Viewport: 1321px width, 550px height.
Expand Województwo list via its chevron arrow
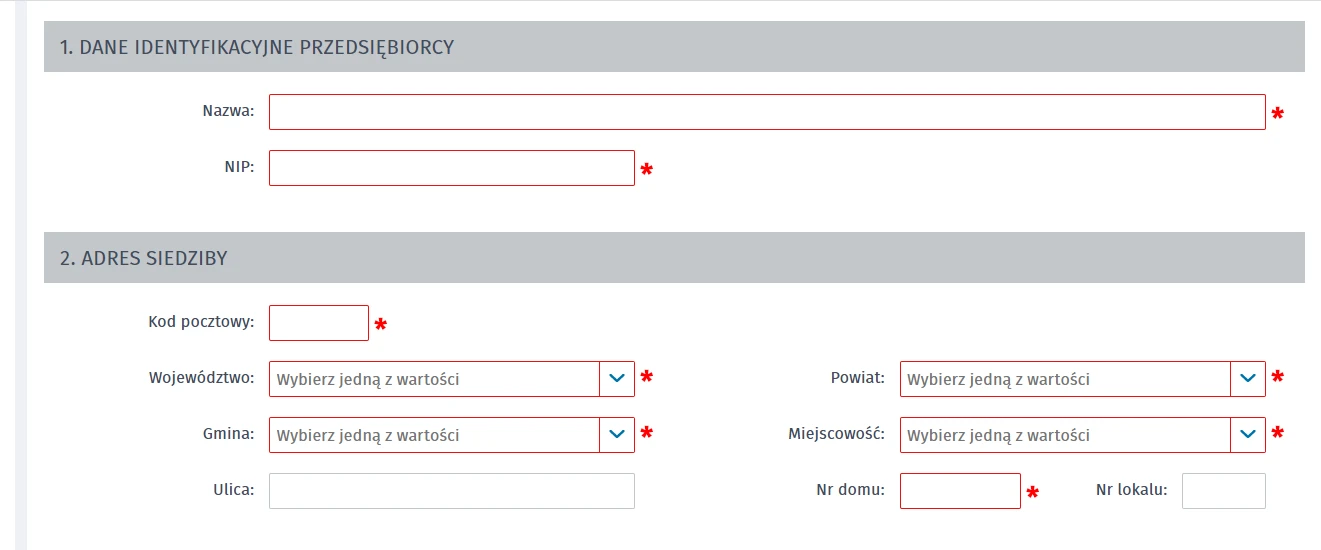[x=617, y=379]
